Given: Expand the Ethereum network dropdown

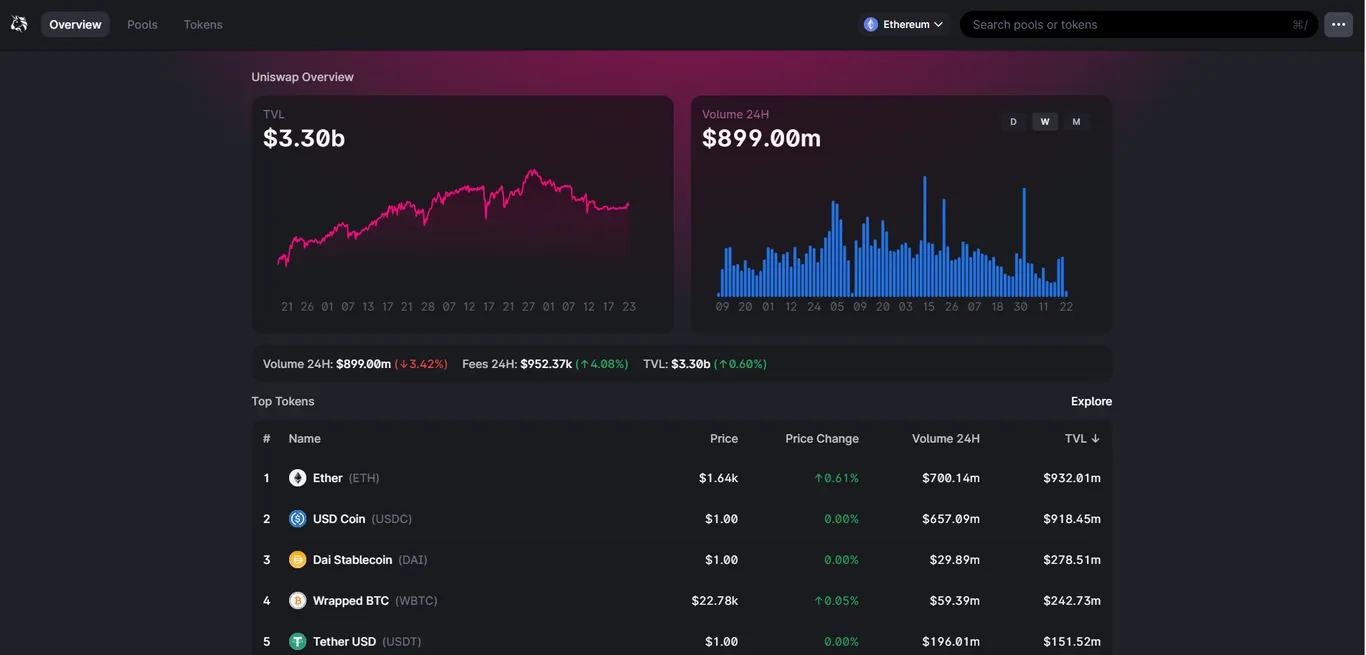Looking at the screenshot, I should click(904, 24).
